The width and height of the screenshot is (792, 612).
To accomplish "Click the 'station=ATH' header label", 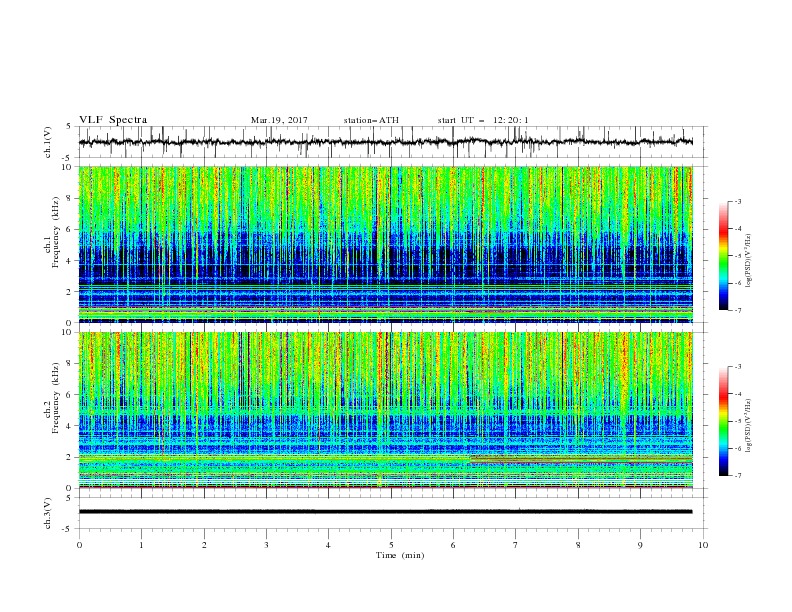I will point(371,120).
